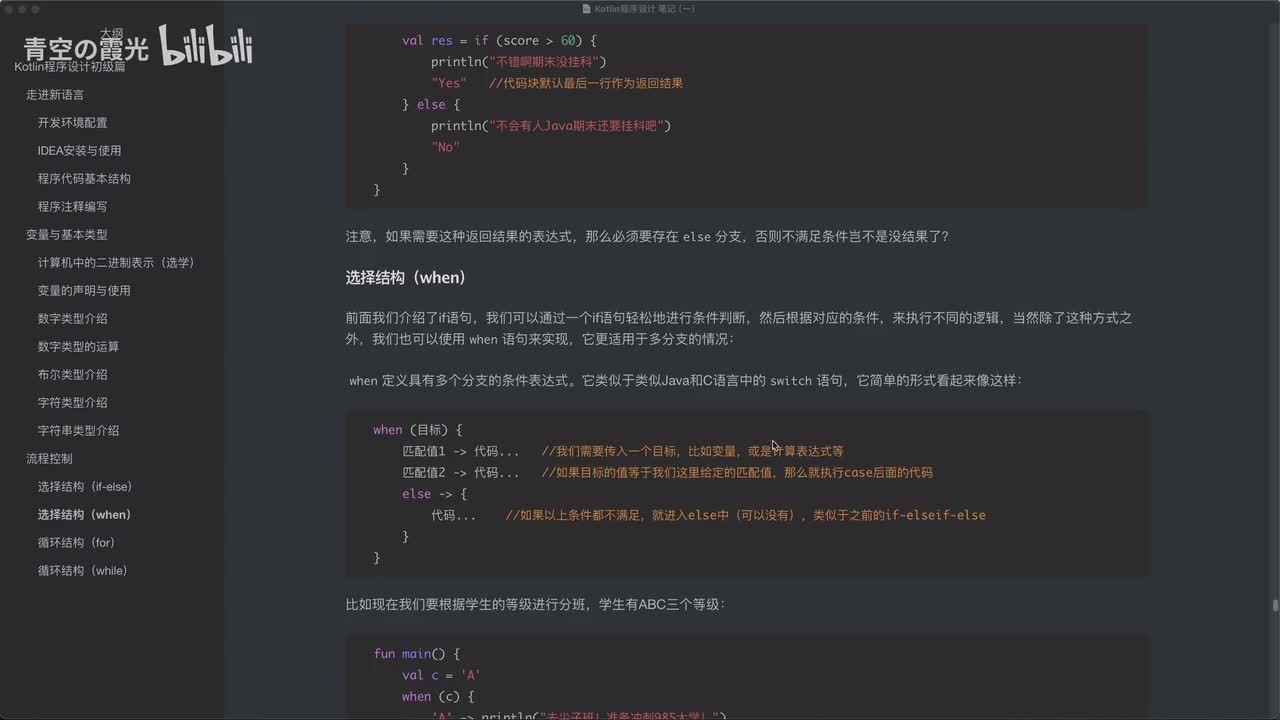Click the "val c = 'A'" code line
The image size is (1280, 720).
pos(442,675)
